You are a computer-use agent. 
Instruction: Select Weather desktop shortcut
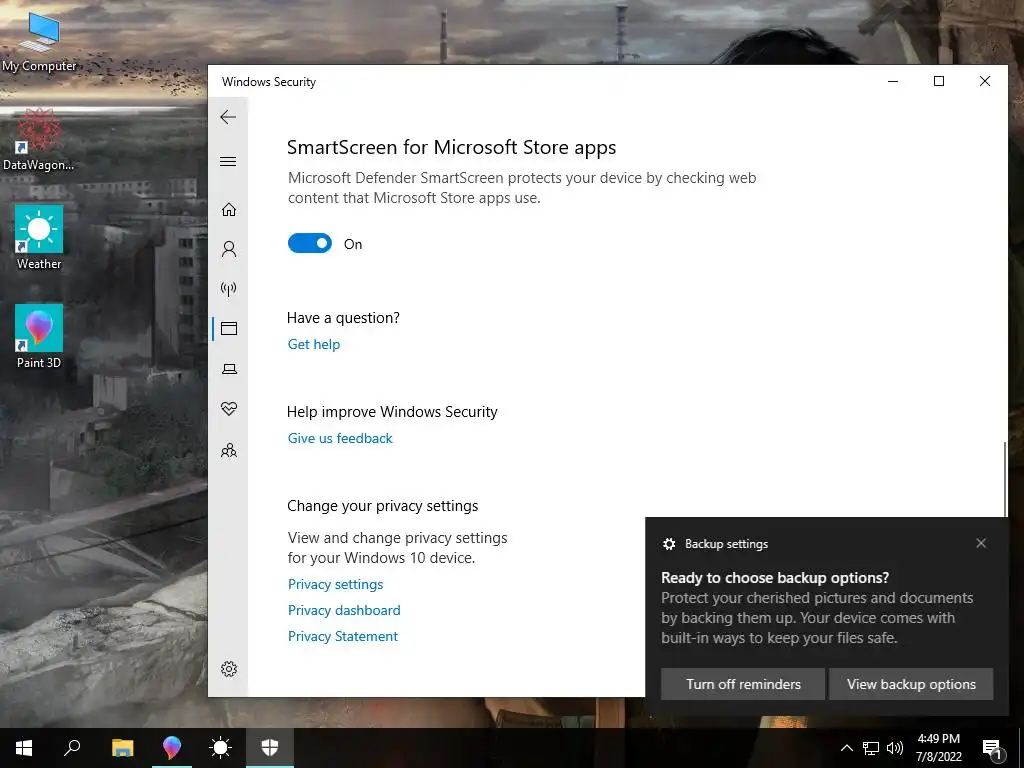tap(39, 238)
